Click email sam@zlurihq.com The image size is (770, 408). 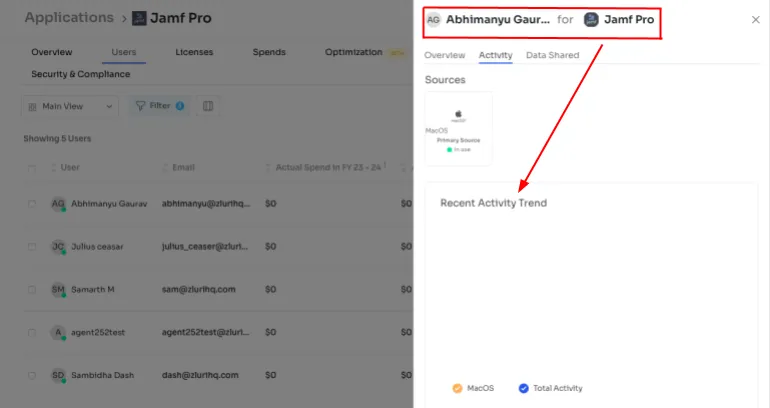pyautogui.click(x=198, y=290)
